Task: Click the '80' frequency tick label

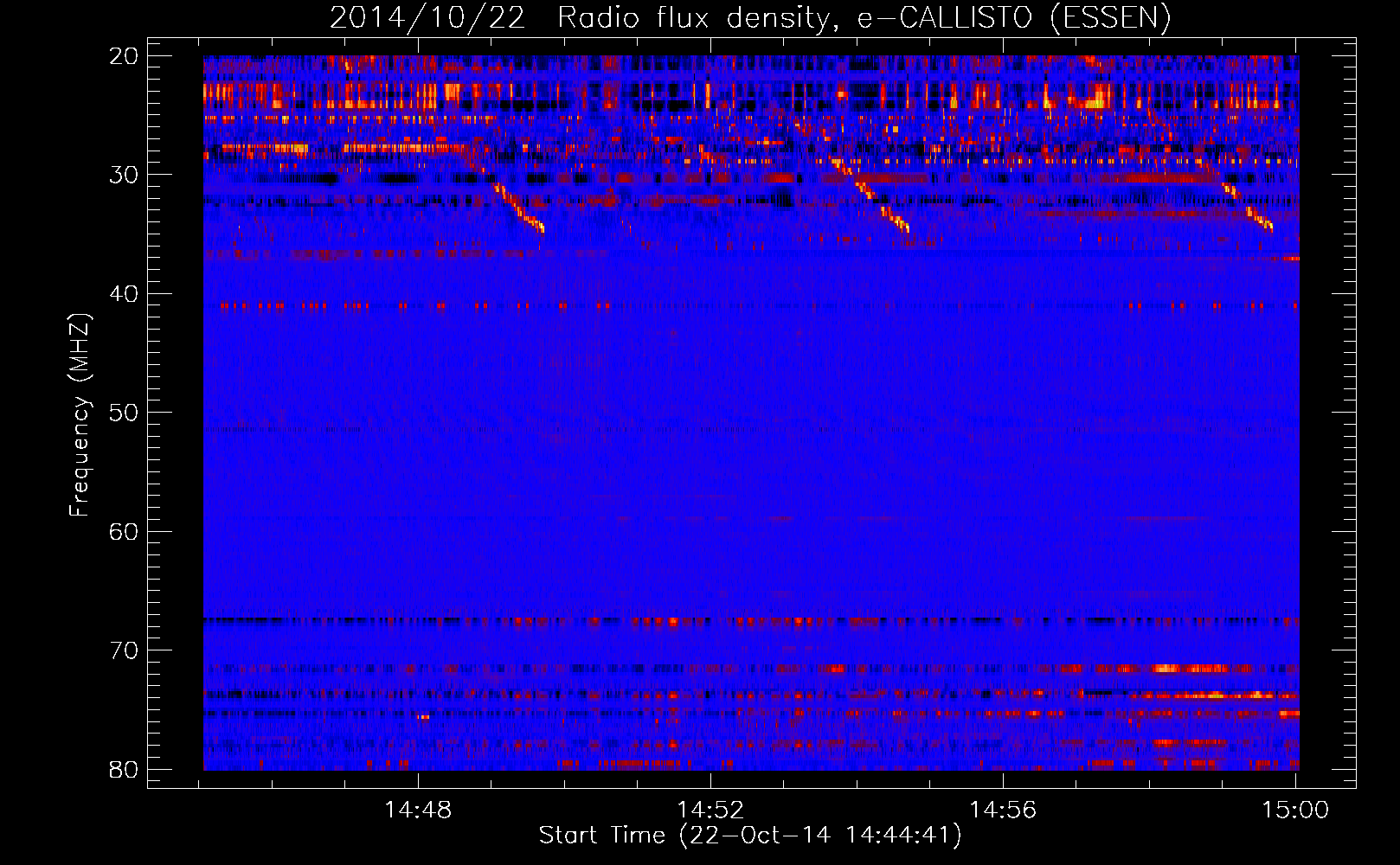Action: [124, 769]
